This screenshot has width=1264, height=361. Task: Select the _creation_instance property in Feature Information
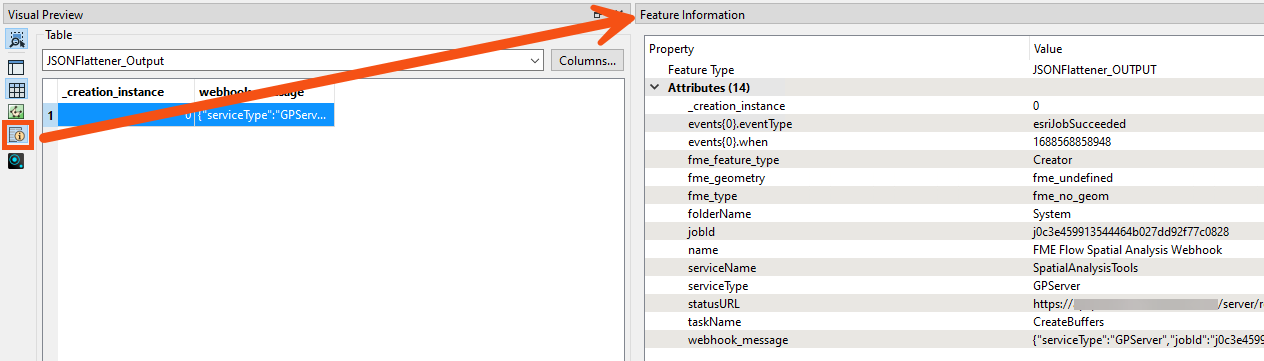tap(736, 106)
